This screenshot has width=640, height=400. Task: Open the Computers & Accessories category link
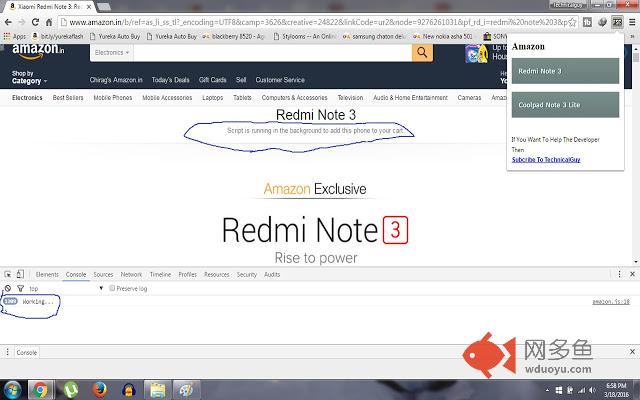pos(294,98)
